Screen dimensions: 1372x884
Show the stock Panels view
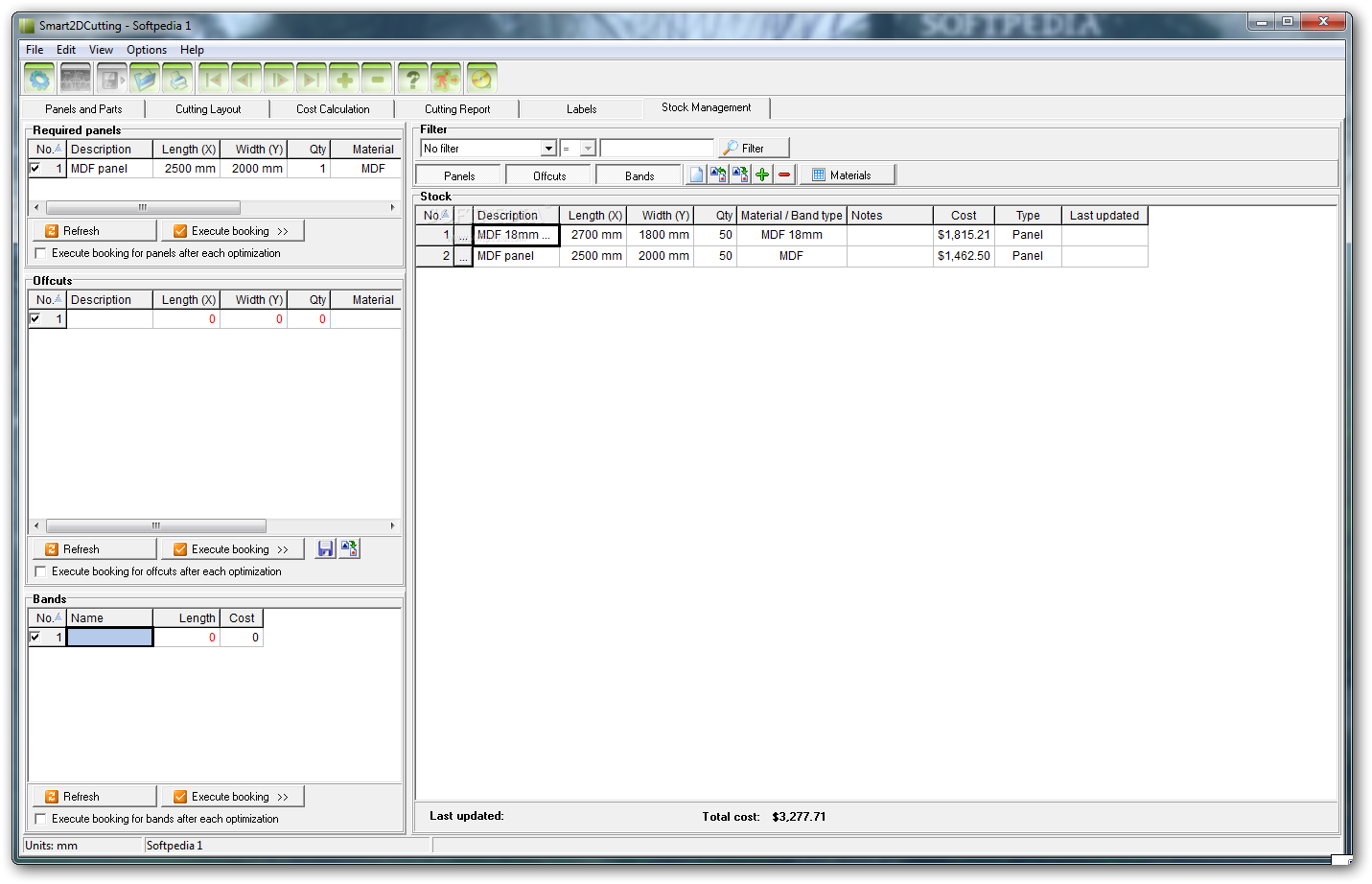[x=459, y=176]
